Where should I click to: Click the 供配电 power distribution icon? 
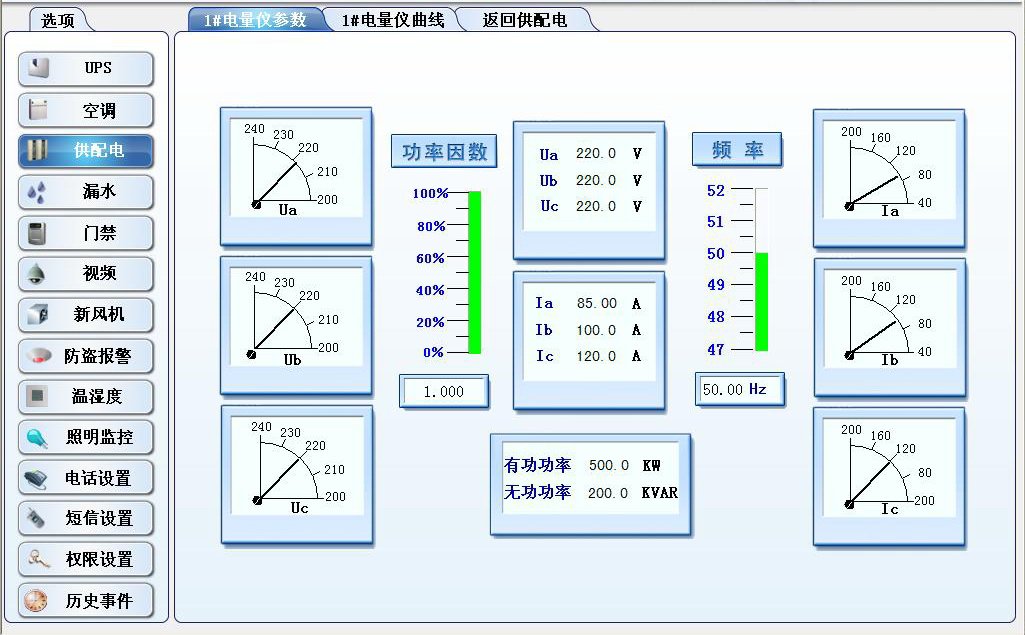37,150
